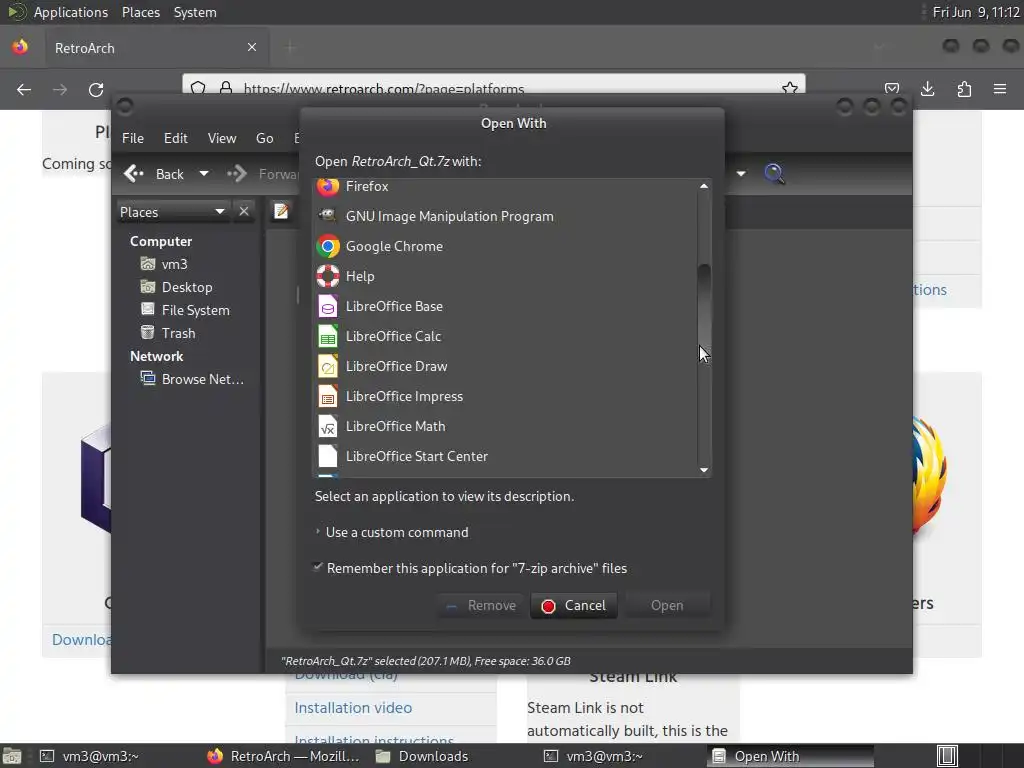Viewport: 1024px width, 768px height.
Task: Open the Firefox hamburger menu
Action: pyautogui.click(x=1000, y=89)
